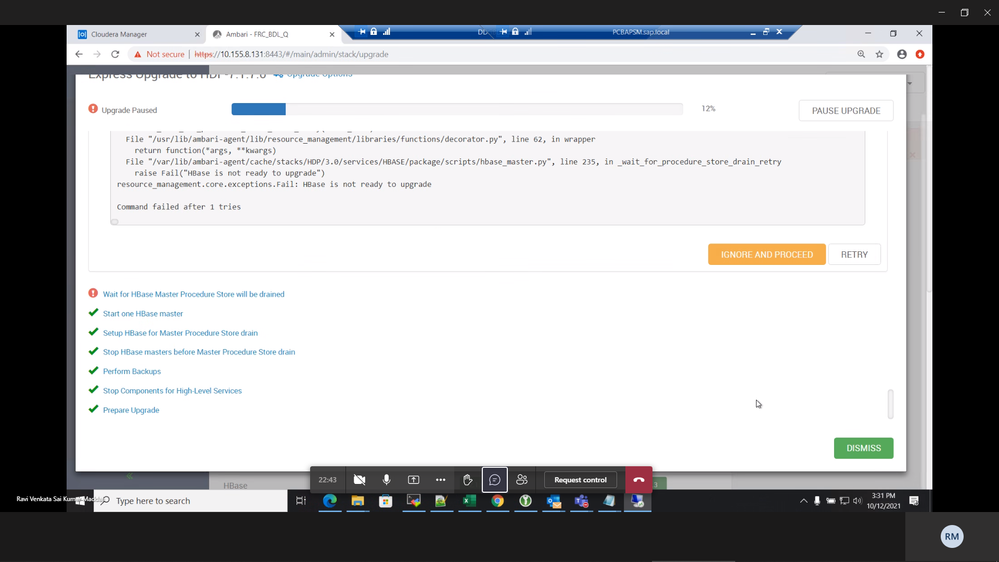The width and height of the screenshot is (999, 562).
Task: Open the Chrome profile account icon
Action: click(902, 54)
